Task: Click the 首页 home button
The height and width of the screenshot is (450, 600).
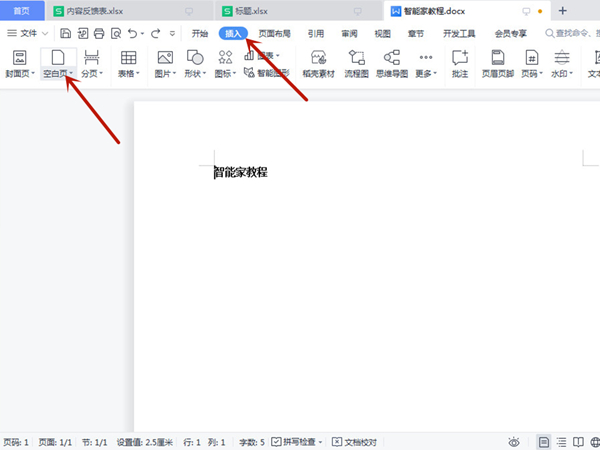Action: [21, 11]
